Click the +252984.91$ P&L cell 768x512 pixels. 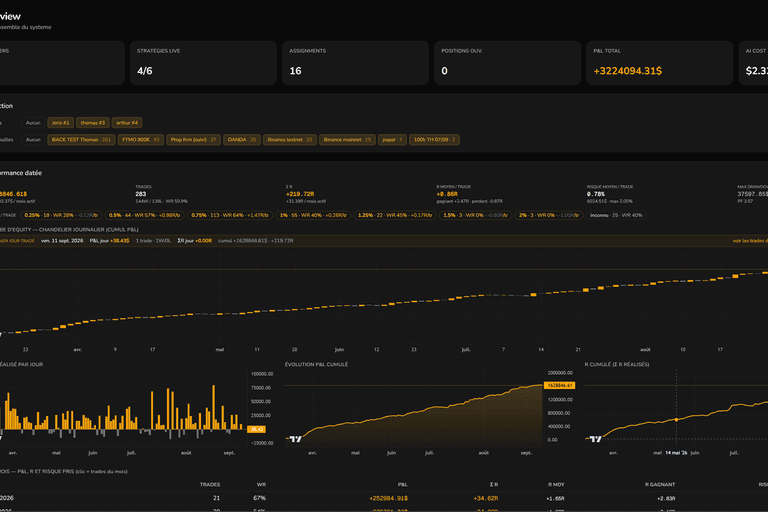tap(388, 498)
